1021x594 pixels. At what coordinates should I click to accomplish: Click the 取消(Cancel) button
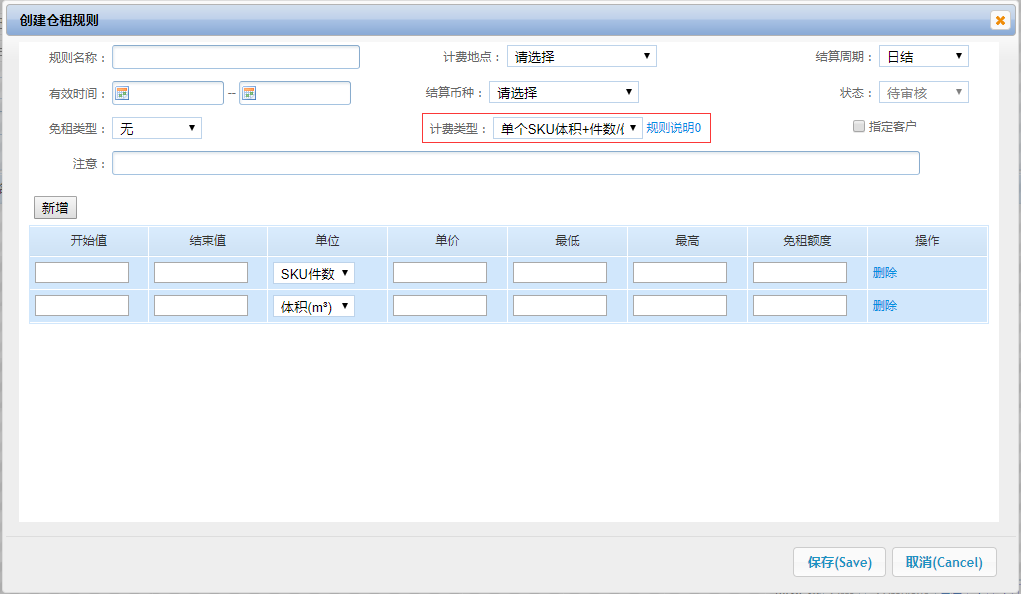pos(944,562)
